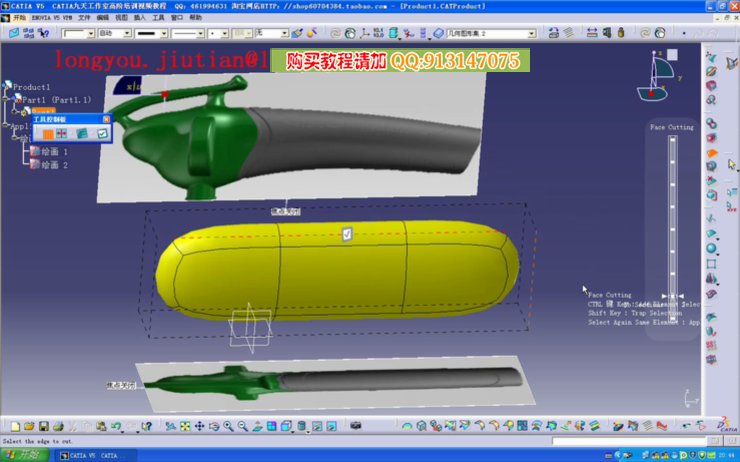Click the Open folder icon in bottom toolbar
The height and width of the screenshot is (462, 740).
[30, 426]
